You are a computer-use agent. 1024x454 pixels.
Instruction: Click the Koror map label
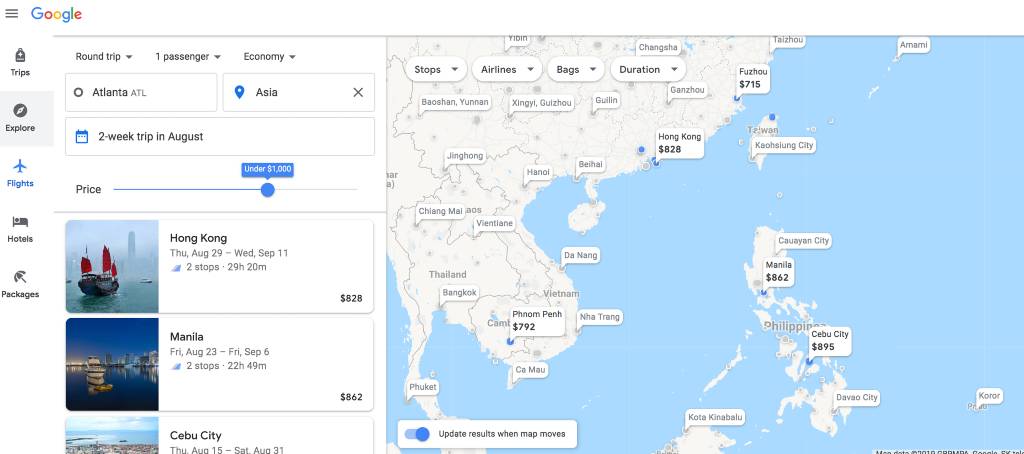(x=989, y=396)
